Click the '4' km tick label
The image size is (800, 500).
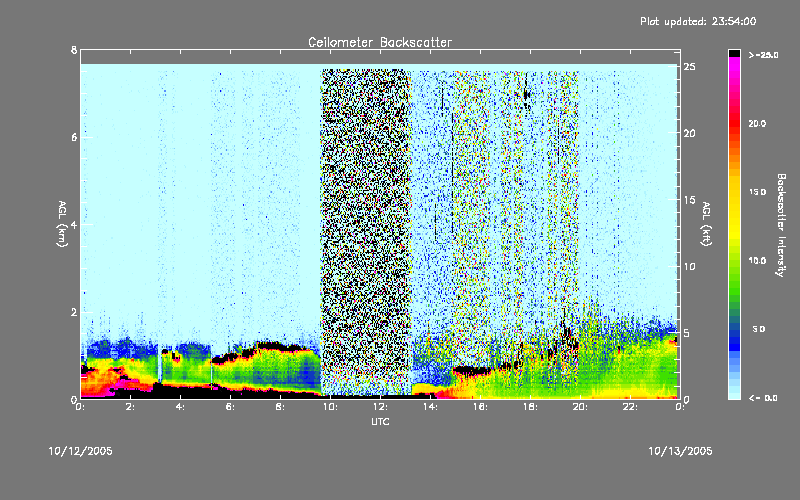[x=74, y=225]
